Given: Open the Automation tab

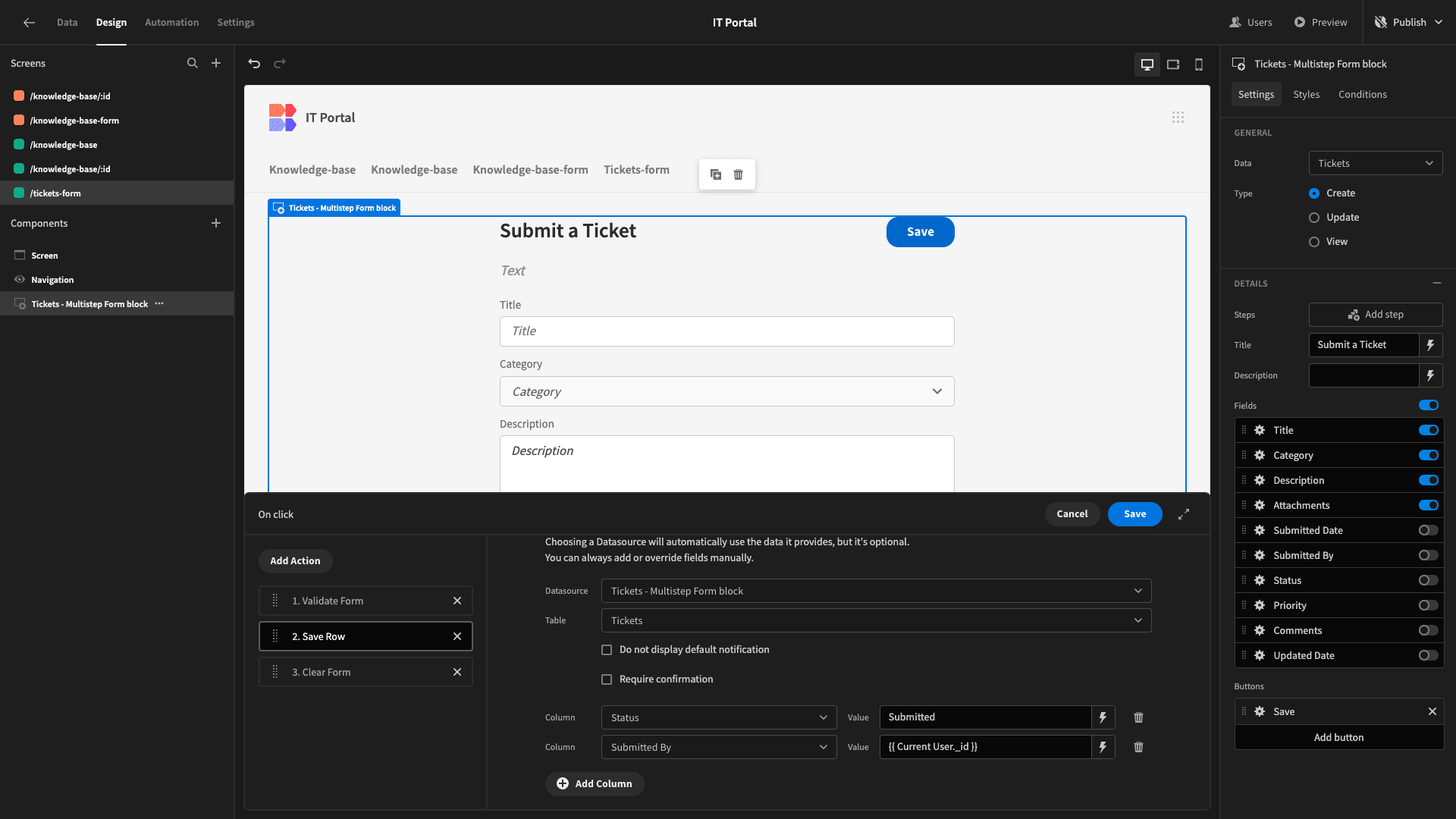Looking at the screenshot, I should tap(172, 23).
